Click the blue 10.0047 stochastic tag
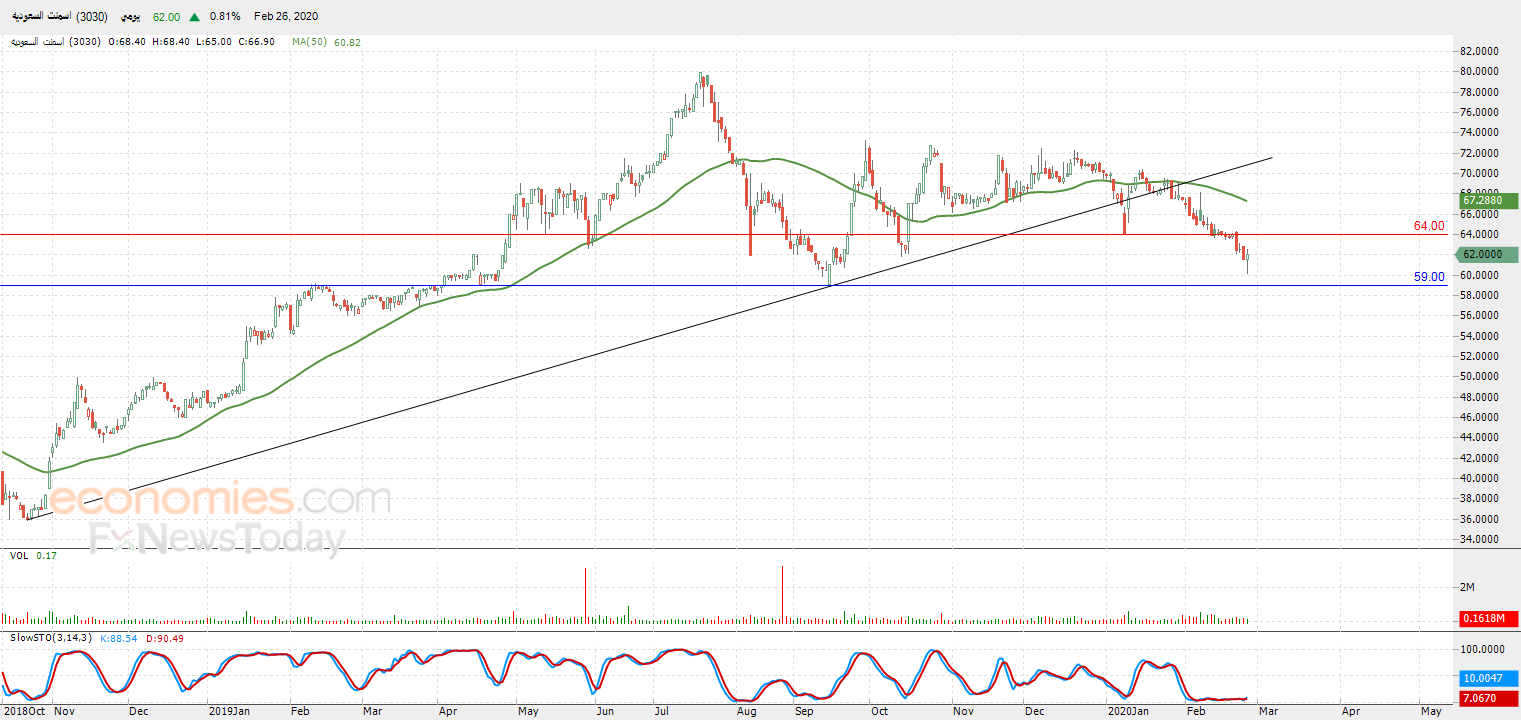Viewport: 1521px width, 720px height. coord(1490,679)
